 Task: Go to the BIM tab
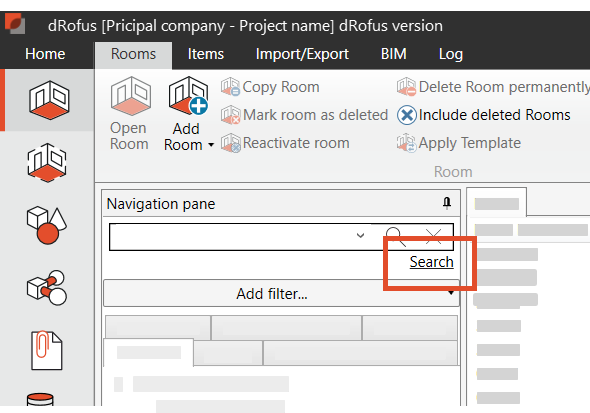pyautogui.click(x=393, y=54)
